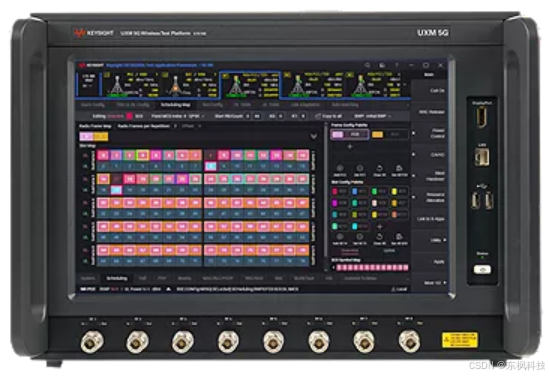Click the Radio Frames per Repetition value field
The image size is (549, 377).
point(175,126)
